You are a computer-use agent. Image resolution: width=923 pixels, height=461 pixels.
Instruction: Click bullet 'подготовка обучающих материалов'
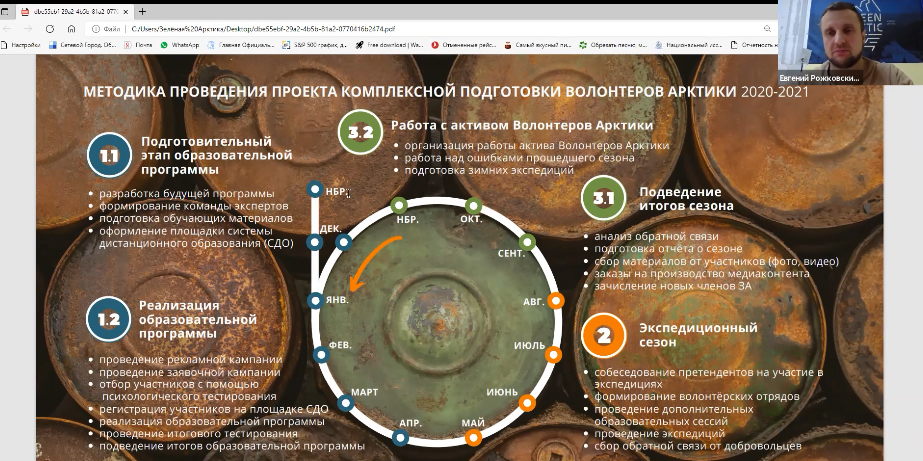point(195,218)
